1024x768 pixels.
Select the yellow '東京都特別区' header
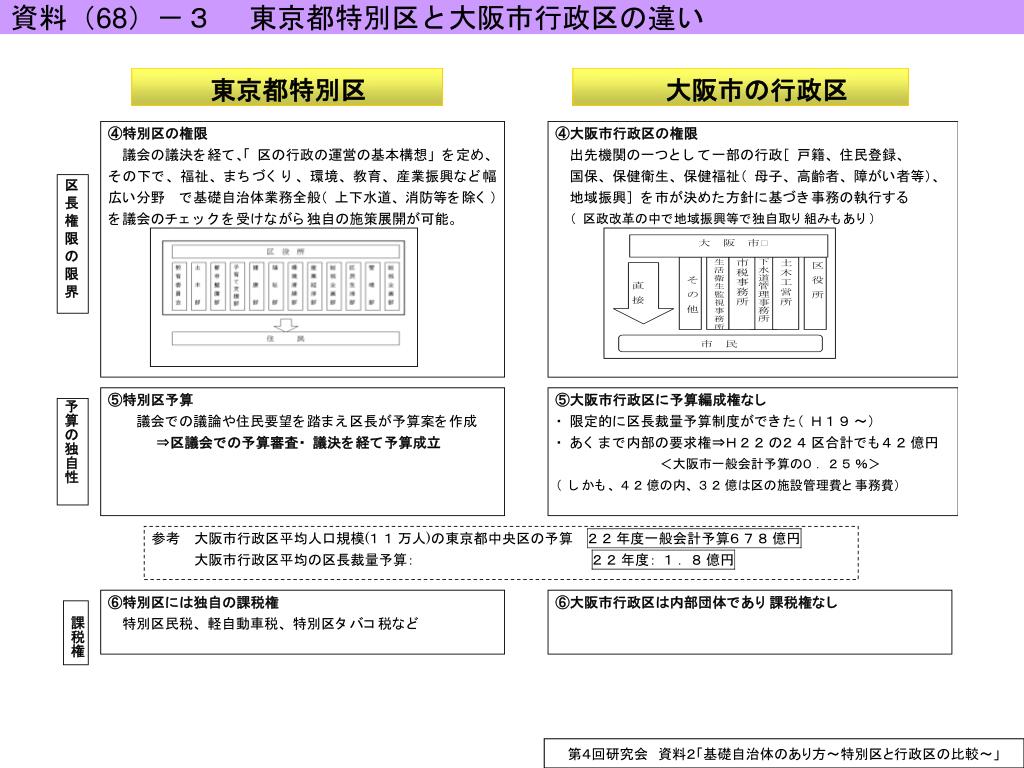[x=287, y=88]
